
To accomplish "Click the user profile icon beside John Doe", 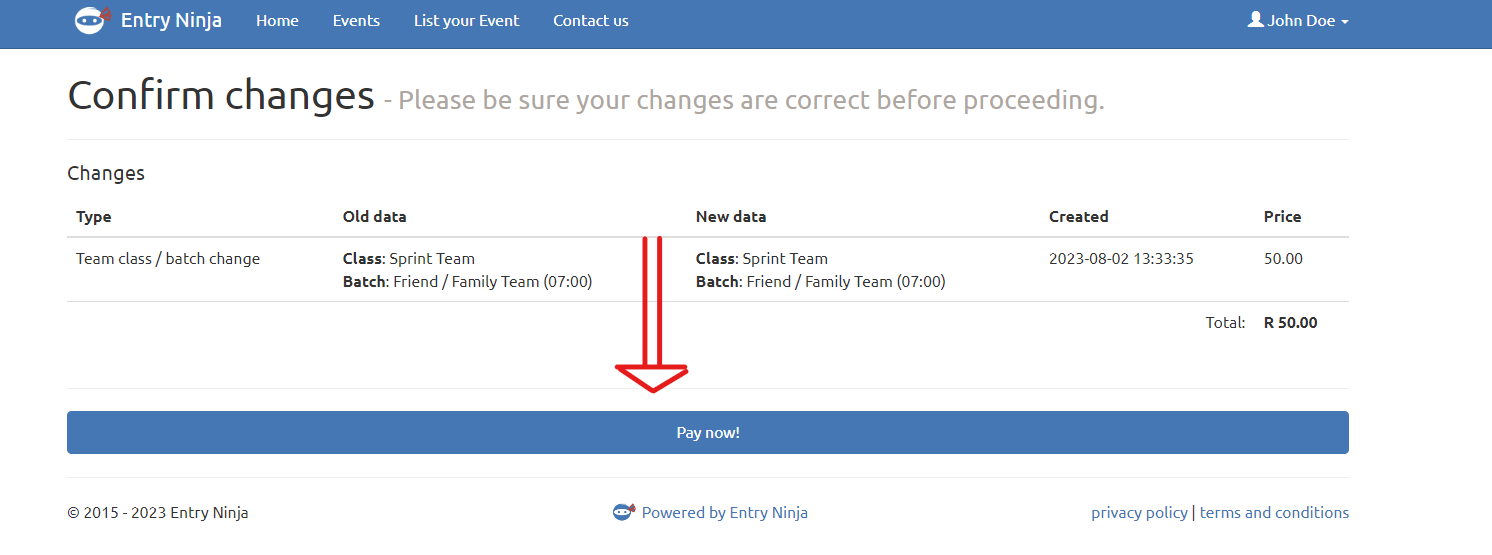I will (x=1256, y=20).
